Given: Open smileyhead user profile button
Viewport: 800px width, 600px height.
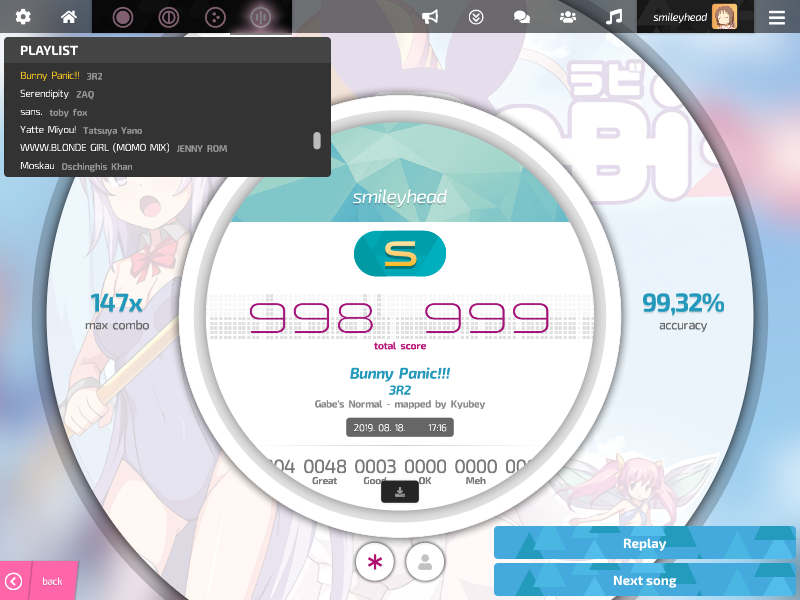Looking at the screenshot, I should tap(695, 17).
